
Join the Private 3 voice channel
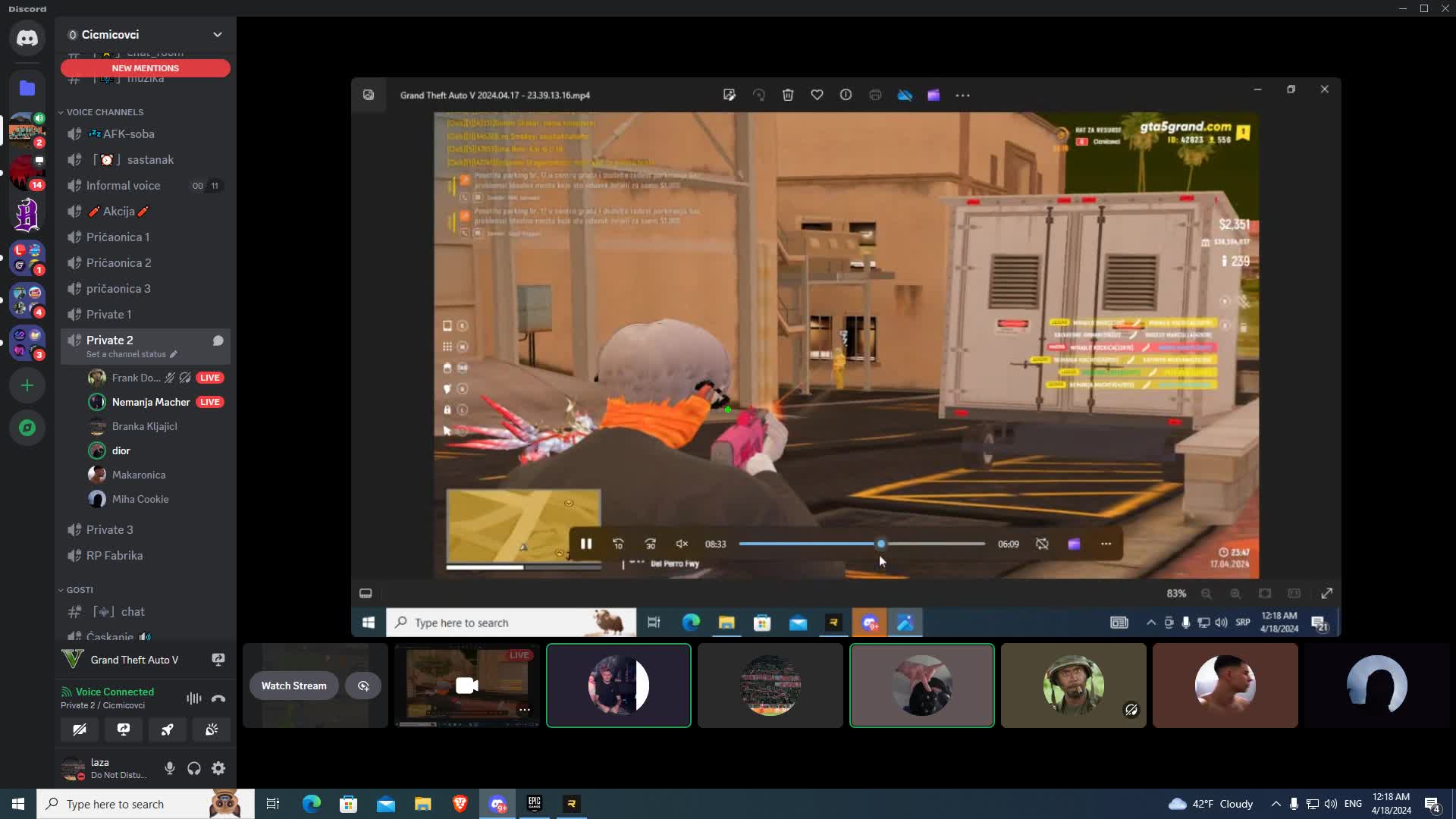[x=145, y=529]
